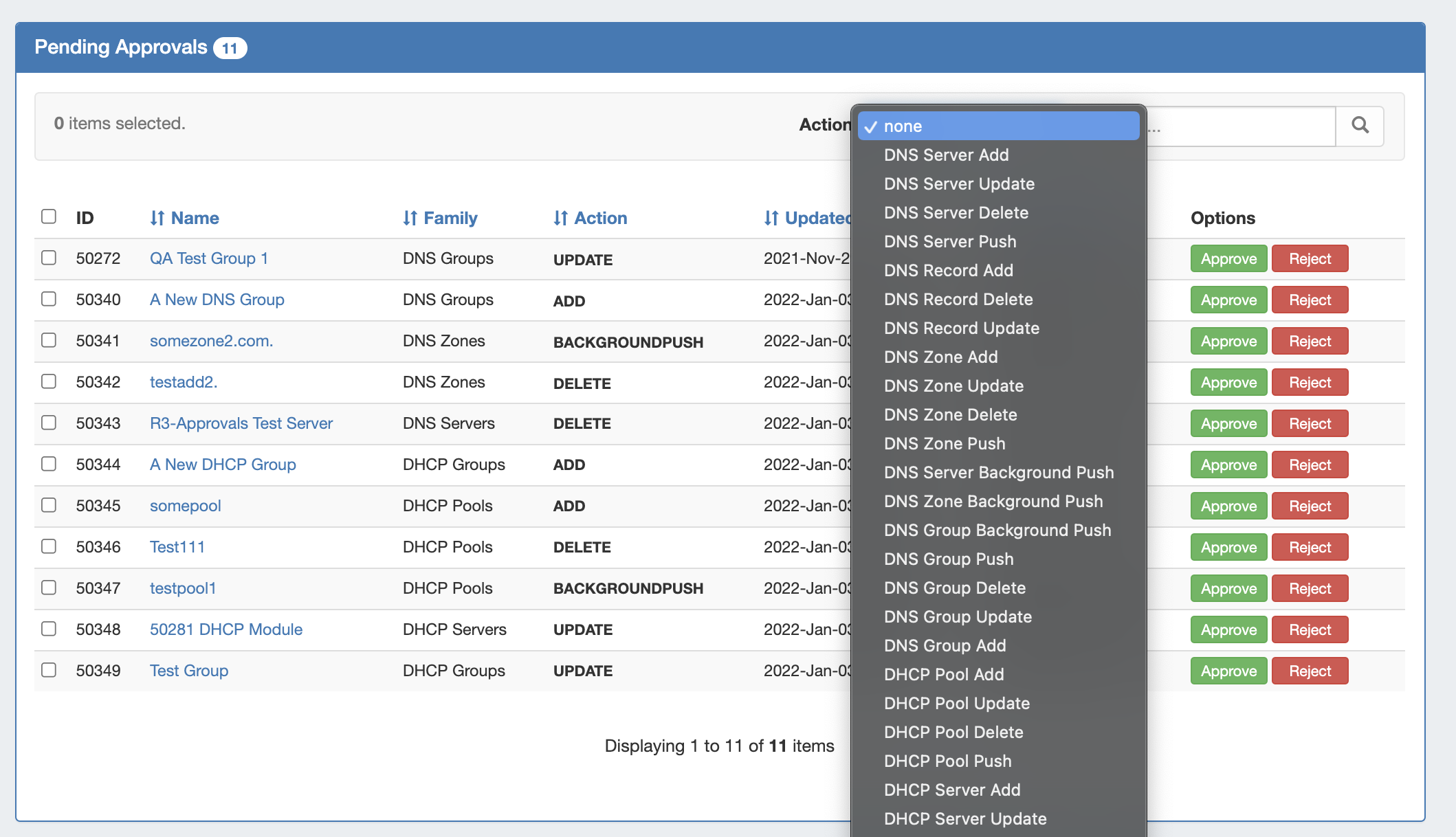The image size is (1456, 837).
Task: Open the 'R3-Approvals Test Server' link
Action: coord(241,423)
